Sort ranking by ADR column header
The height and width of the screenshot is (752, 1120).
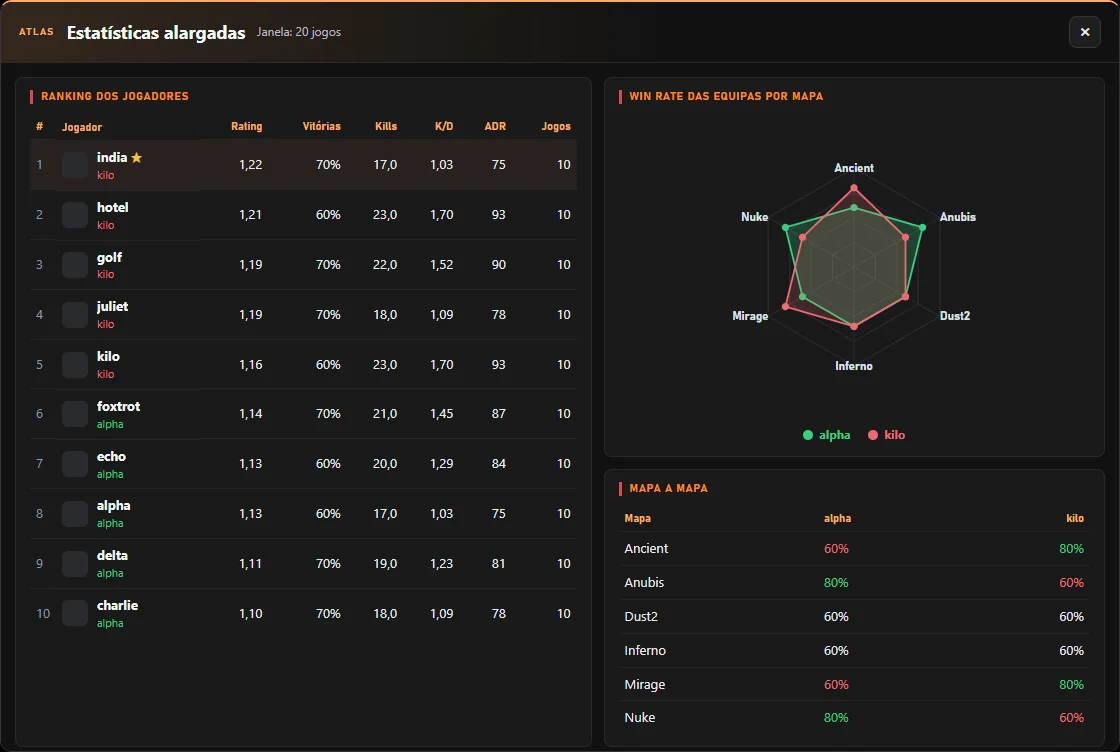pos(495,126)
